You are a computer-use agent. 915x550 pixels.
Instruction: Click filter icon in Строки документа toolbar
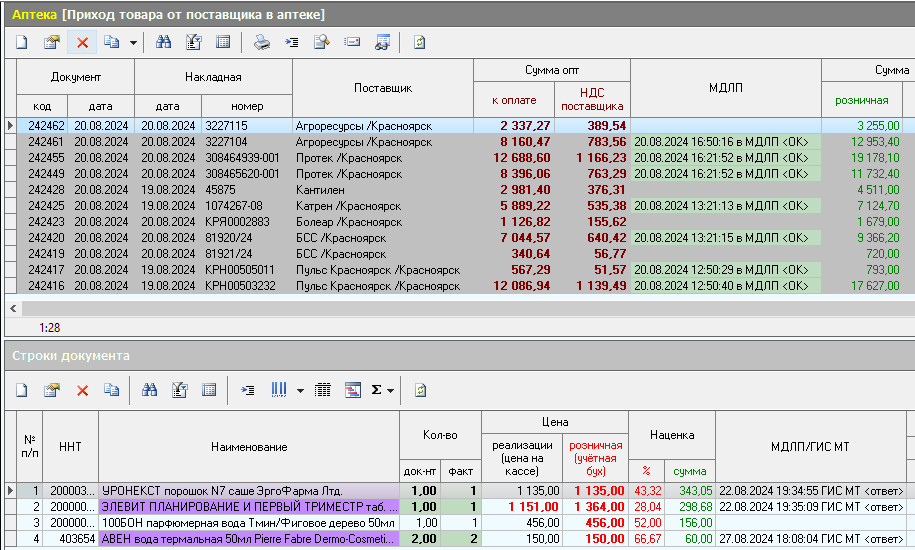180,390
